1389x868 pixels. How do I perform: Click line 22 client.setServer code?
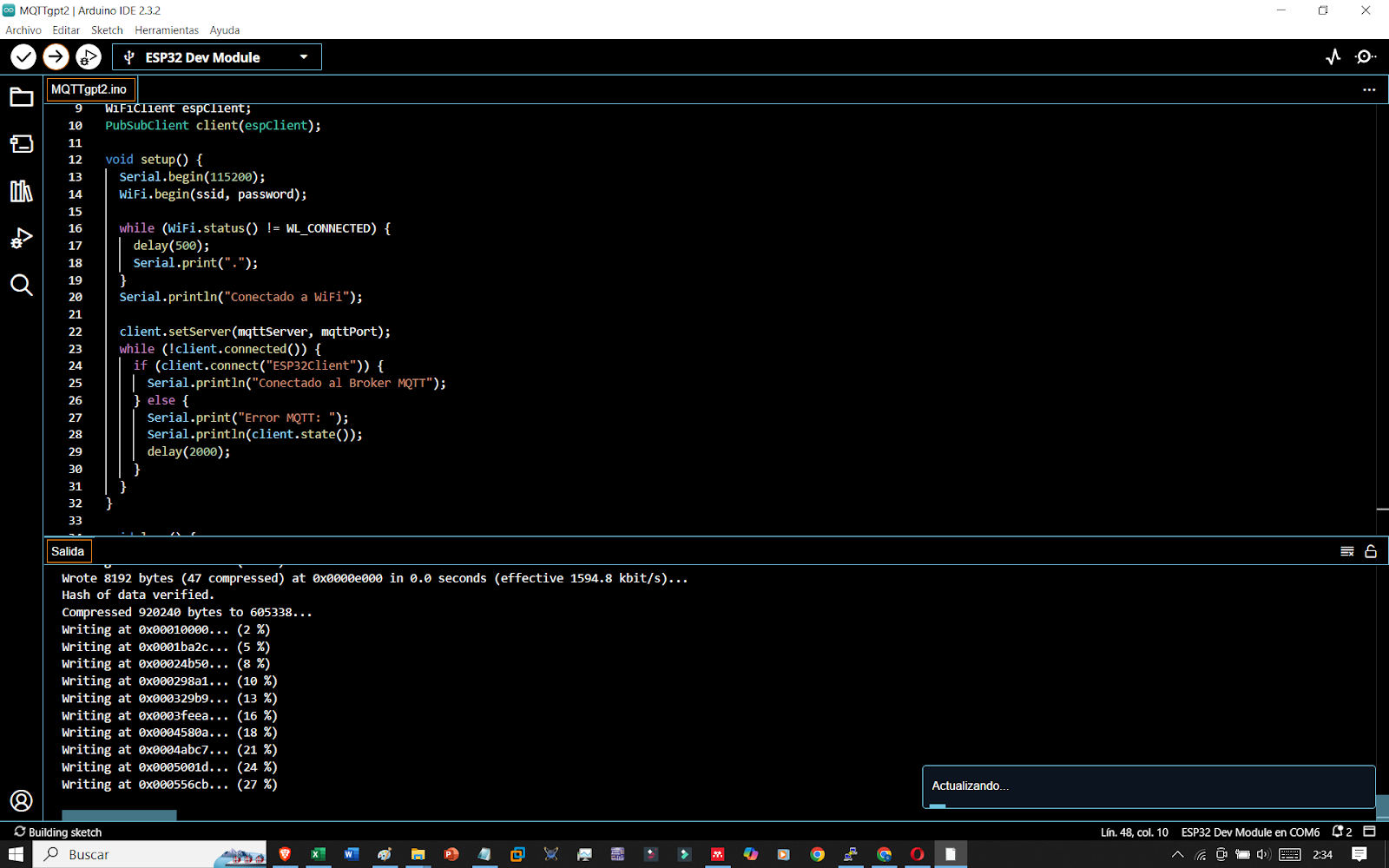coord(255,332)
